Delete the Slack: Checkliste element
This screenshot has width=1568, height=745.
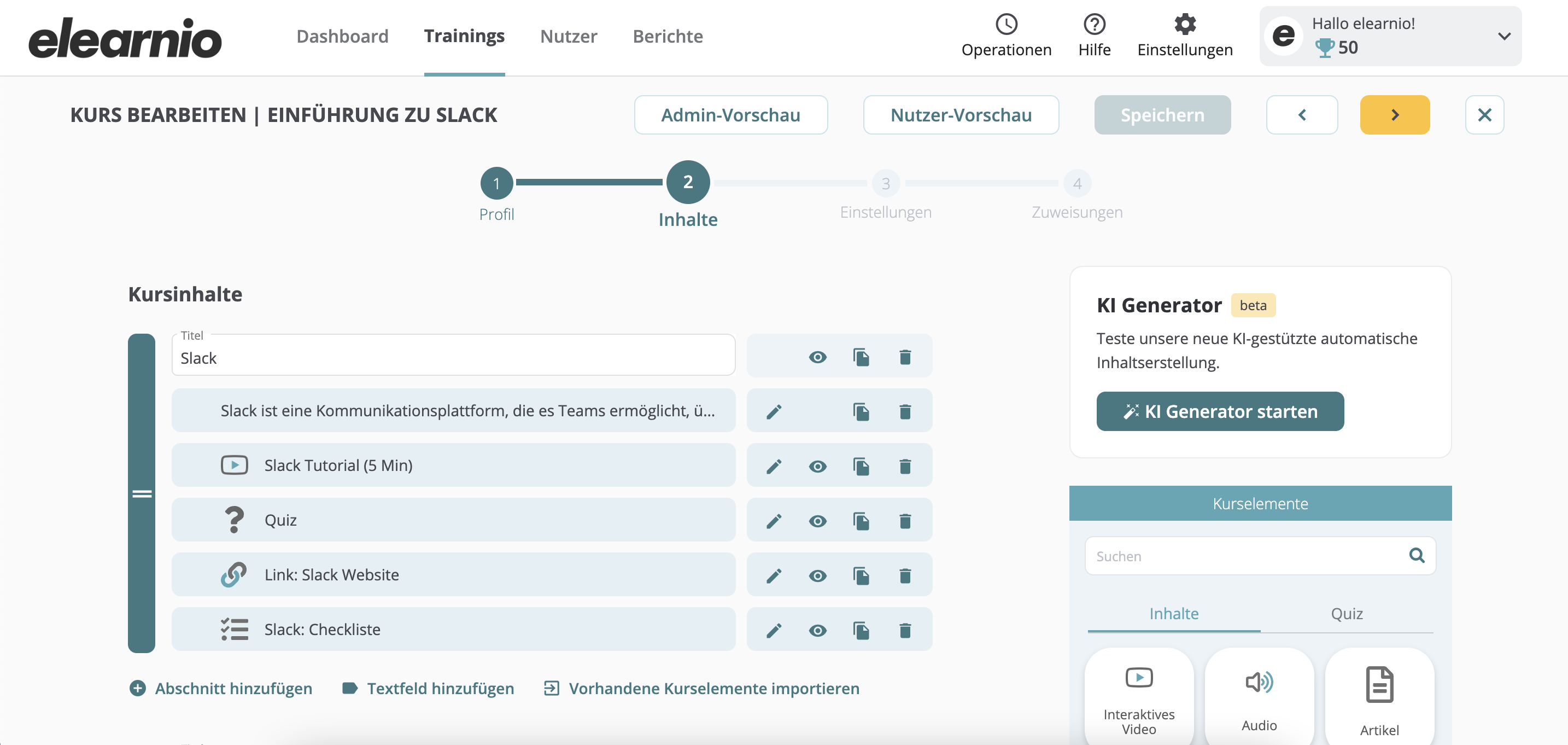click(904, 631)
